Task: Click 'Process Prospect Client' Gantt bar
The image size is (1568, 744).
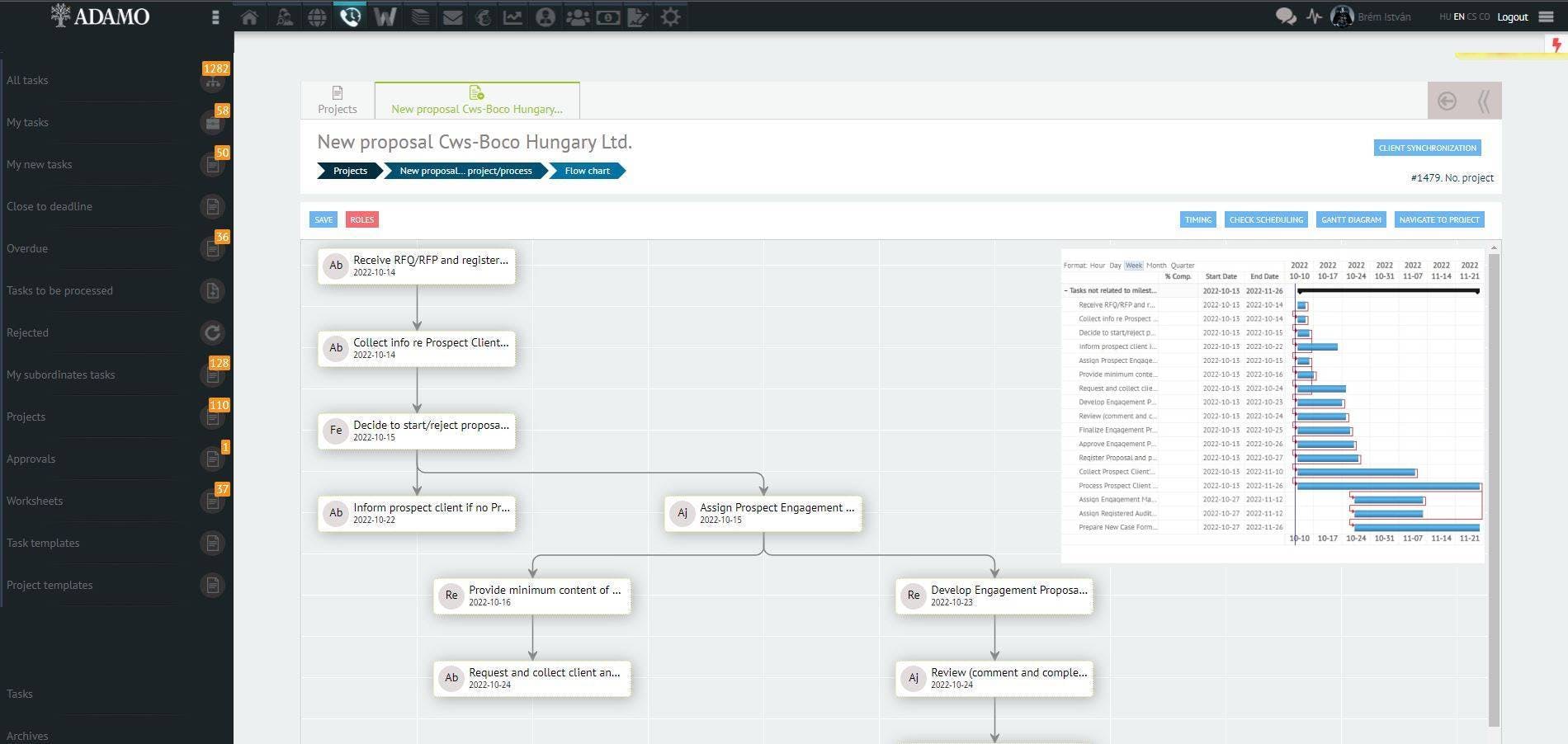Action: pyautogui.click(x=1388, y=486)
